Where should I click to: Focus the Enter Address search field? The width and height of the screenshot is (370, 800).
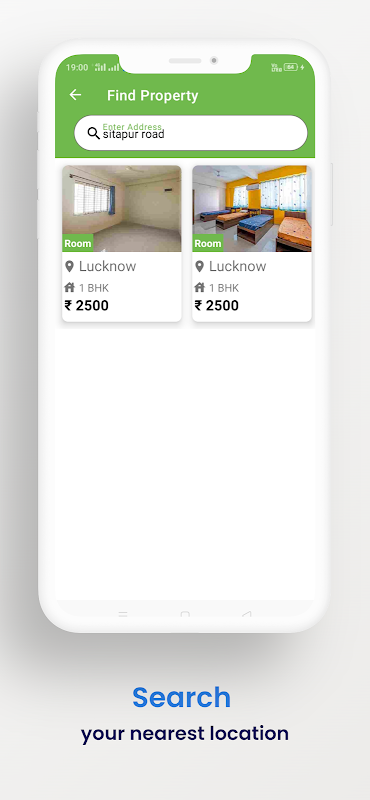pyautogui.click(x=191, y=133)
